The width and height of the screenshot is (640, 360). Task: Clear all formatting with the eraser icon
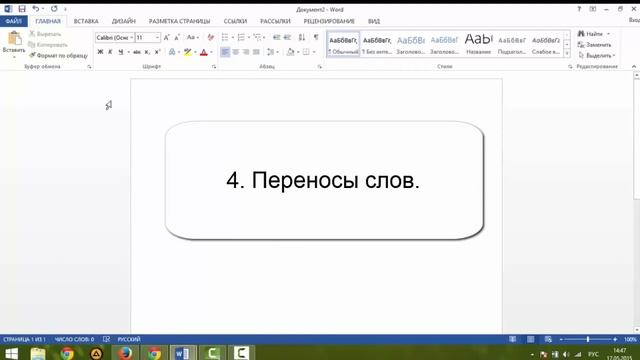coord(211,38)
